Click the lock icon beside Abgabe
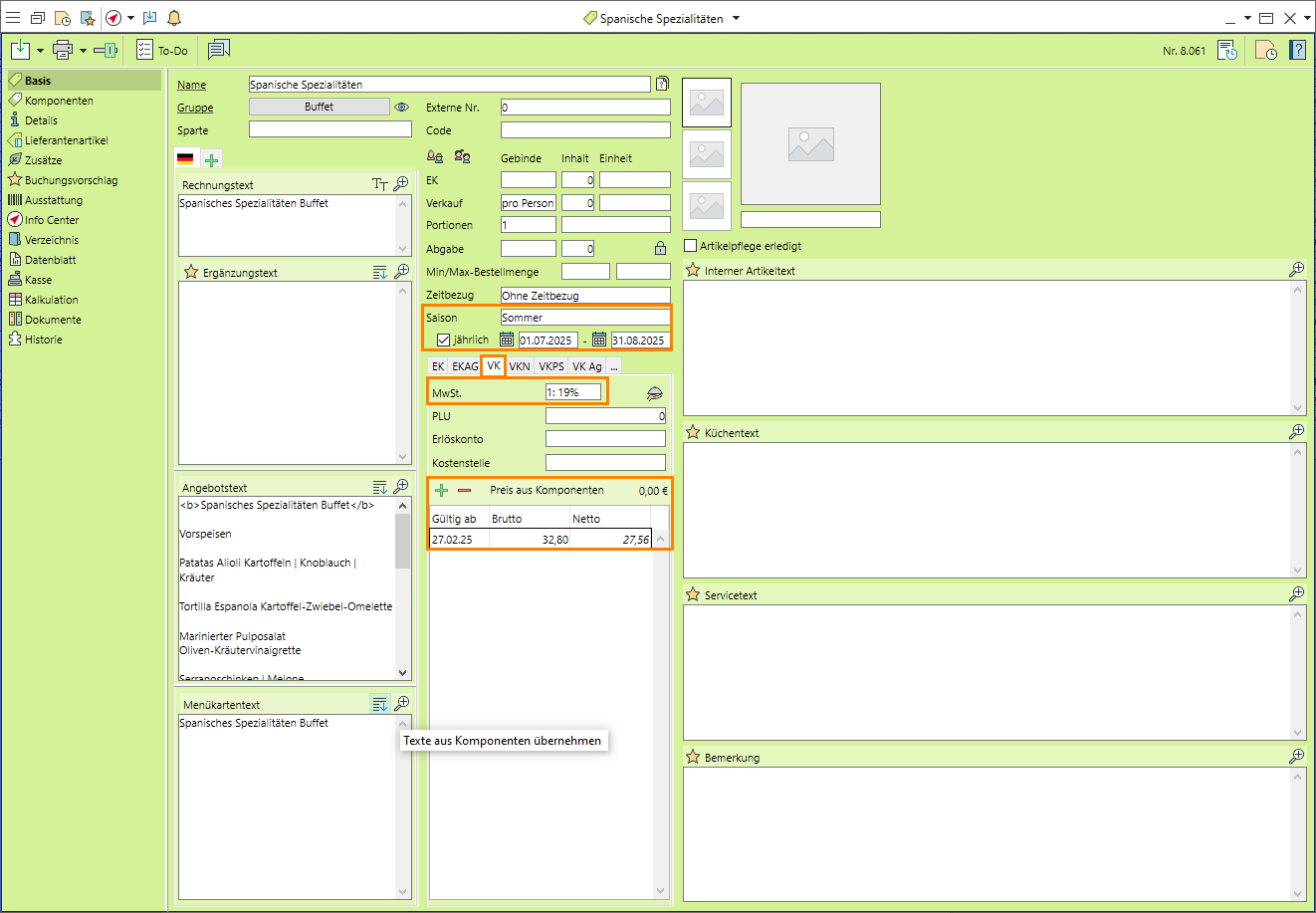 (660, 249)
